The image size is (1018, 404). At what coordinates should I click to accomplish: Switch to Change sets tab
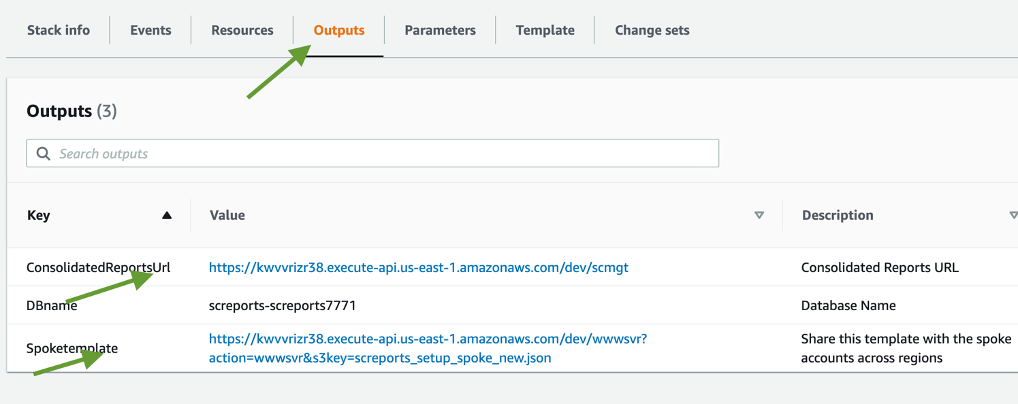(652, 30)
